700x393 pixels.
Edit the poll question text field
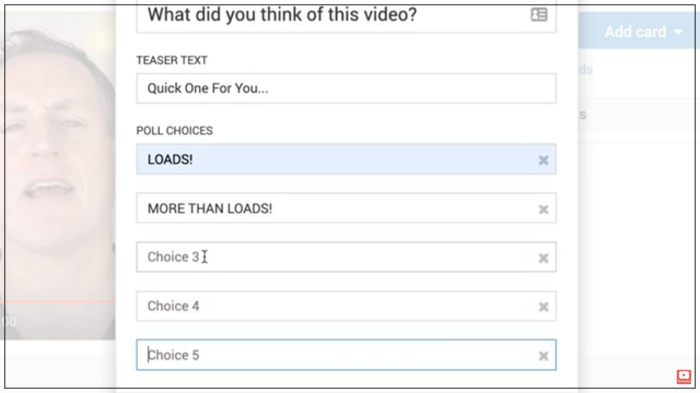346,16
